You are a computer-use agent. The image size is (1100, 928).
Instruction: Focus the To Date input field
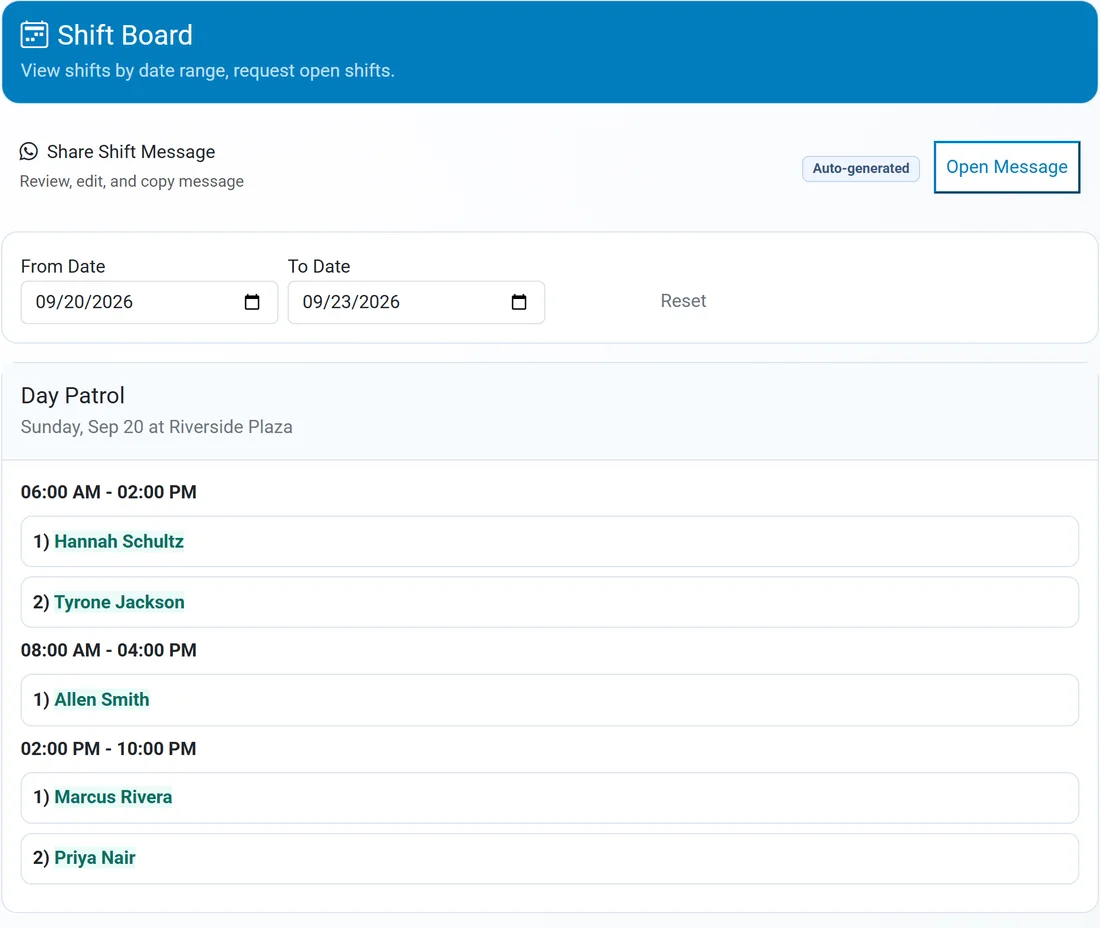416,302
